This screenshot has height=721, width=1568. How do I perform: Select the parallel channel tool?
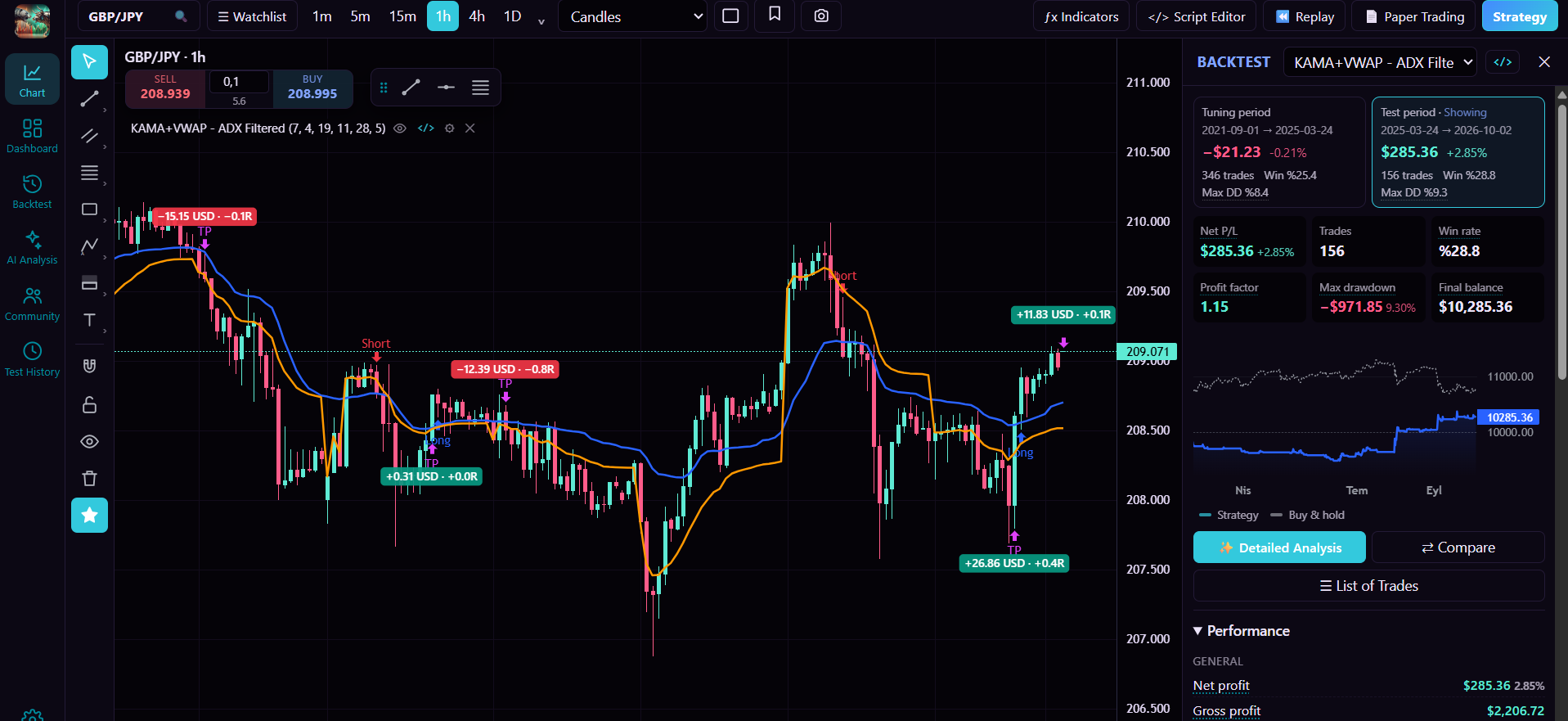click(89, 136)
